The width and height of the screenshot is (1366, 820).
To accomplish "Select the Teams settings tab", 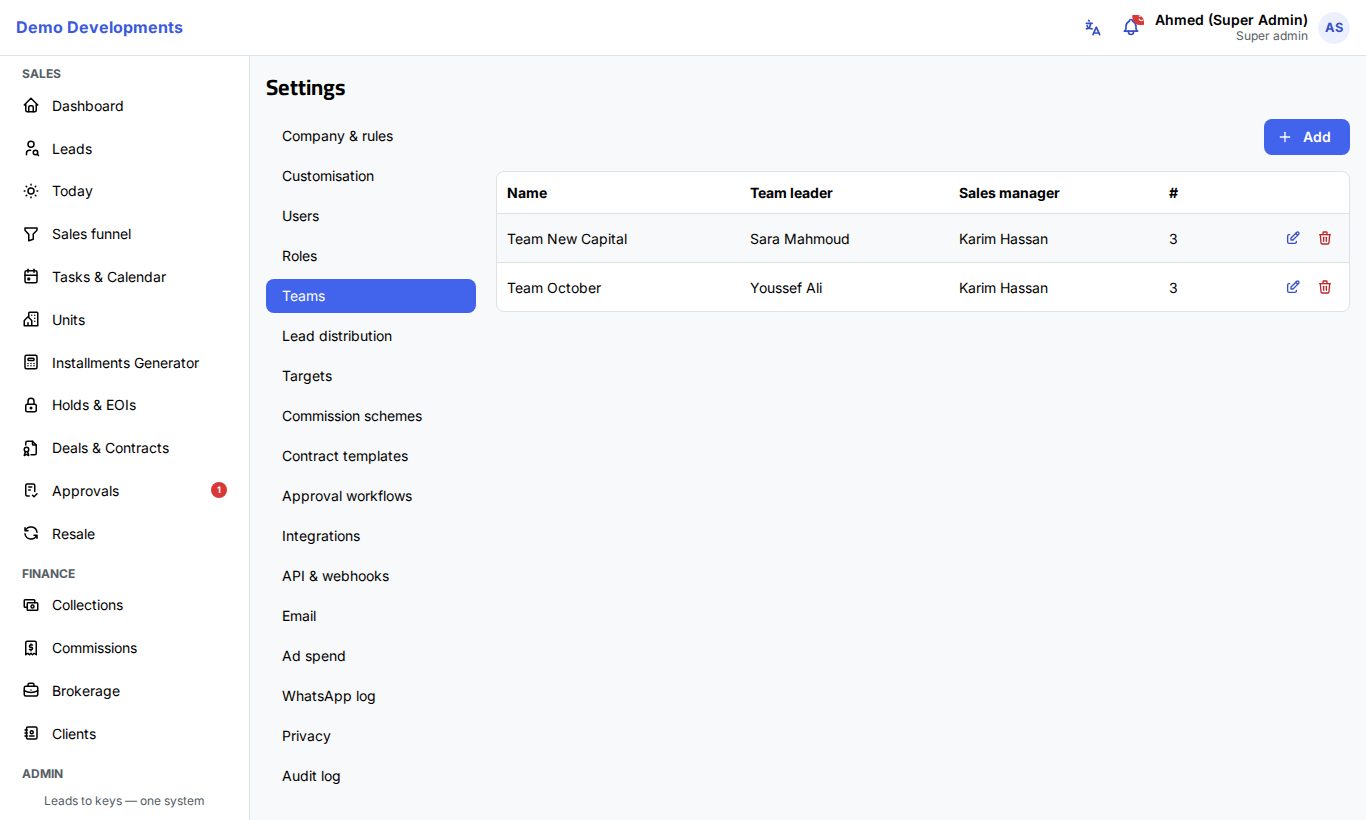I will [371, 296].
